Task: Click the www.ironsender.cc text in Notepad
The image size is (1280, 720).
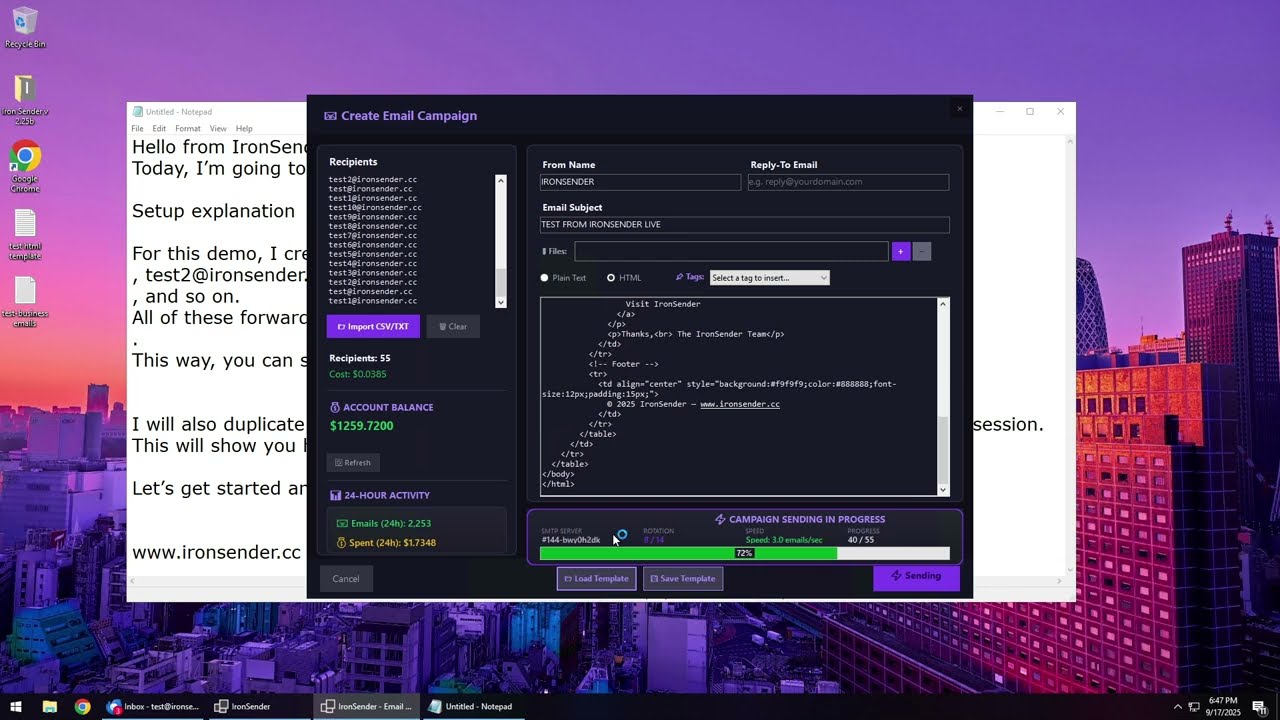Action: [216, 552]
